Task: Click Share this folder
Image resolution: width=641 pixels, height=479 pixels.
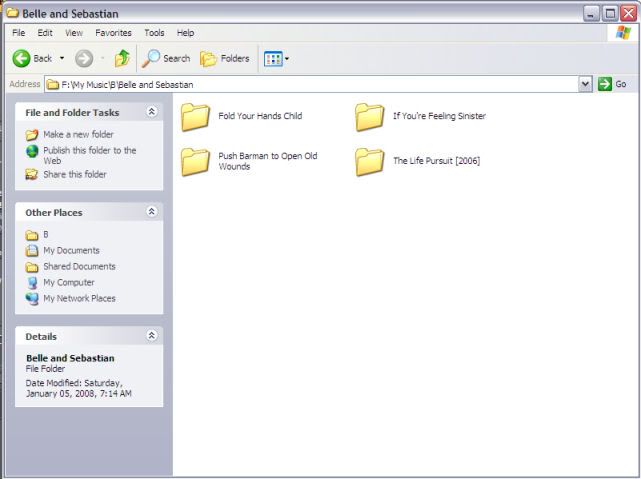Action: coord(75,174)
